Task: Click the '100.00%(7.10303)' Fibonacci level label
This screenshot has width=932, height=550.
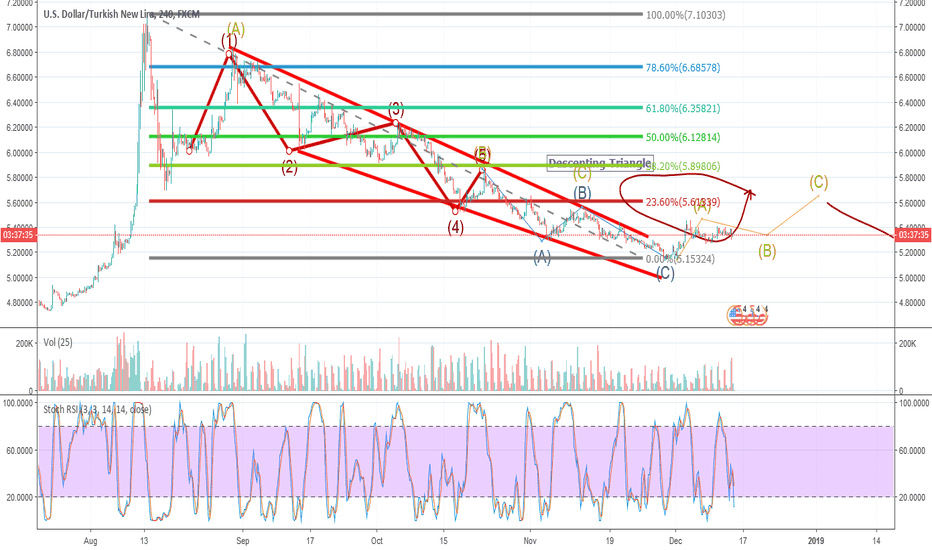Action: [x=686, y=15]
